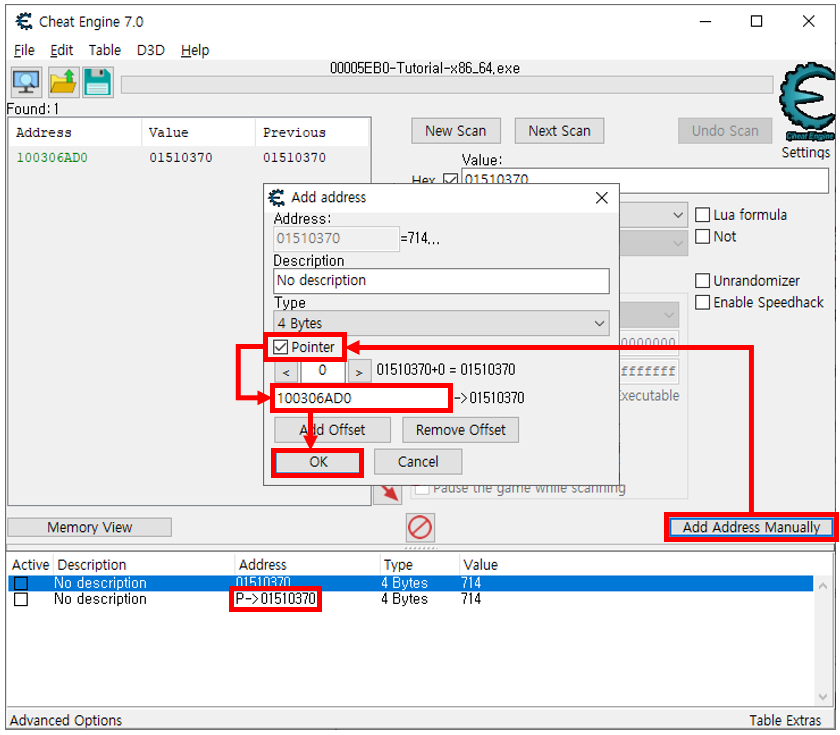Click the offset value field showing 0
840x735 pixels.
click(322, 371)
